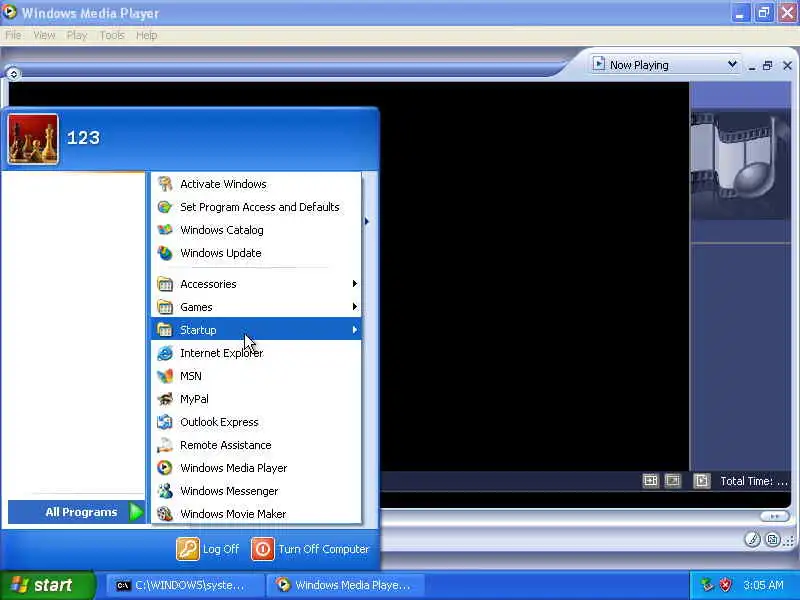This screenshot has width=800, height=600.
Task: Expand the Accessories submenu arrow
Action: coord(355,284)
